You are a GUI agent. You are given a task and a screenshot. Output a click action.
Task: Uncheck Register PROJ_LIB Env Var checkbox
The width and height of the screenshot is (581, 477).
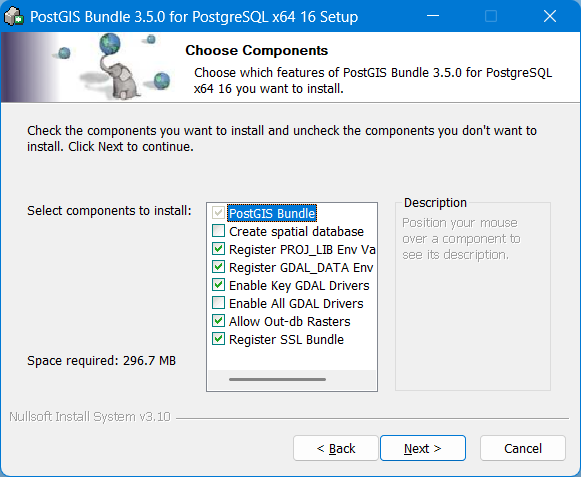[218, 249]
